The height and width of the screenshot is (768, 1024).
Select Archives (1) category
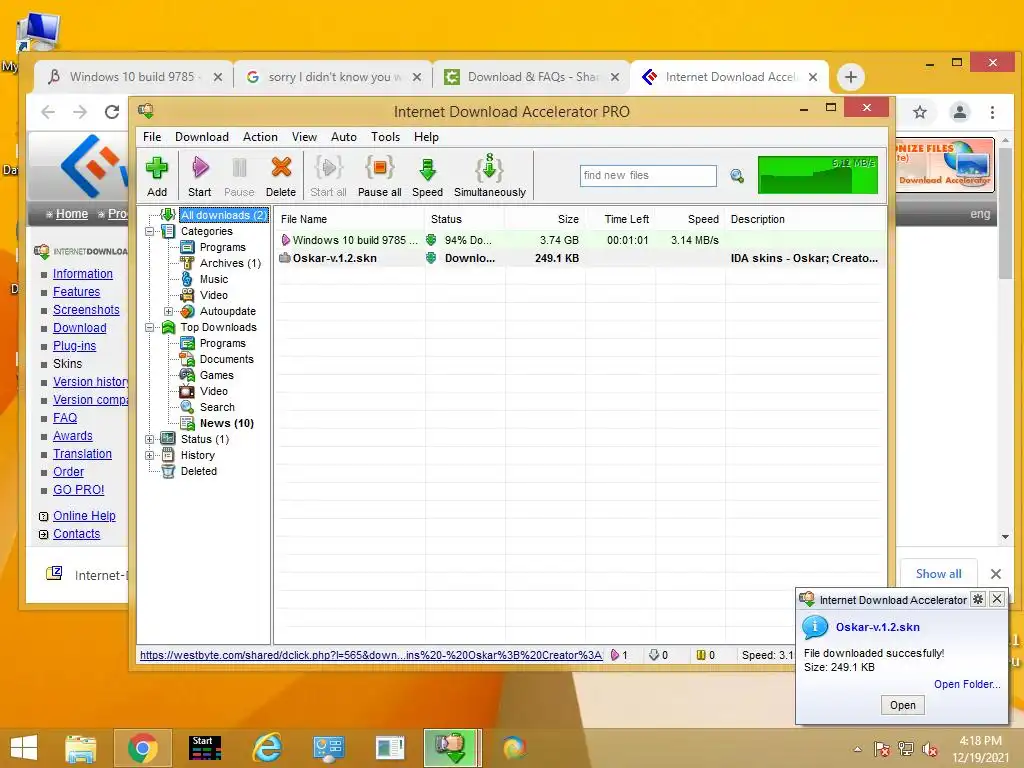point(230,263)
